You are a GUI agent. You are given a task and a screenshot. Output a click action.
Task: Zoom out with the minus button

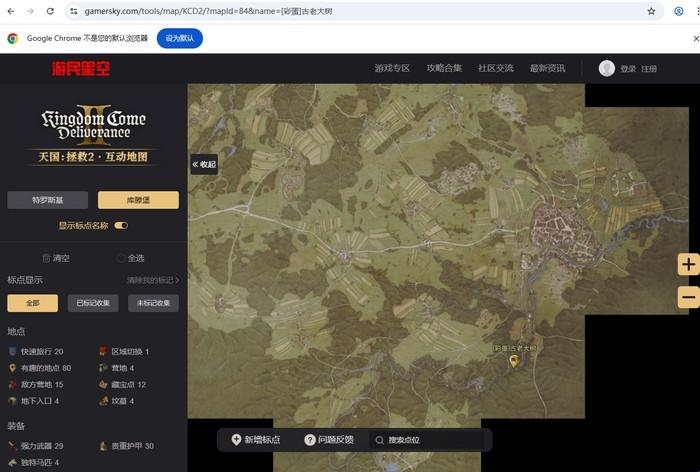[688, 297]
